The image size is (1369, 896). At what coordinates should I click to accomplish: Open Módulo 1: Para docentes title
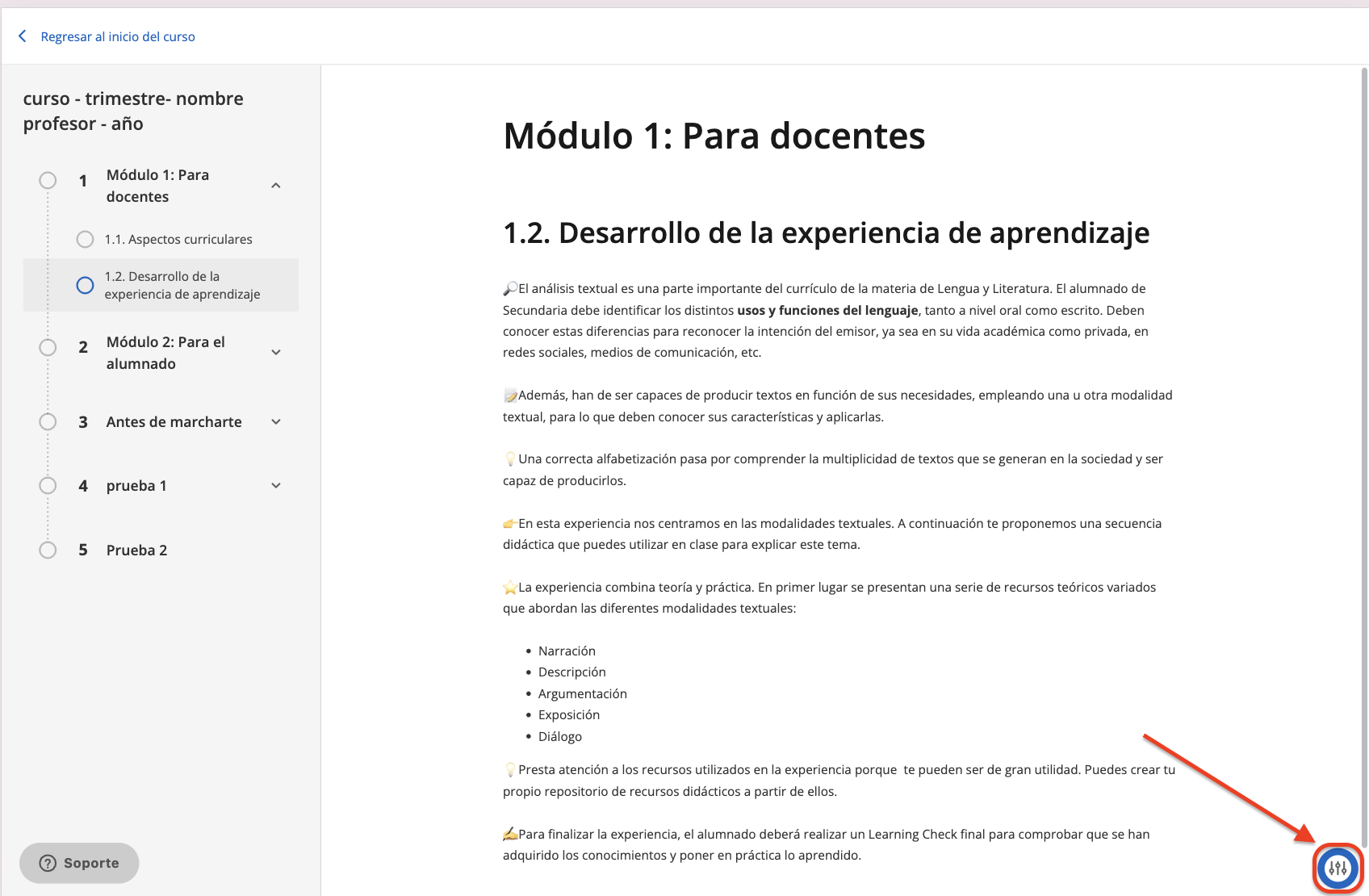click(157, 186)
